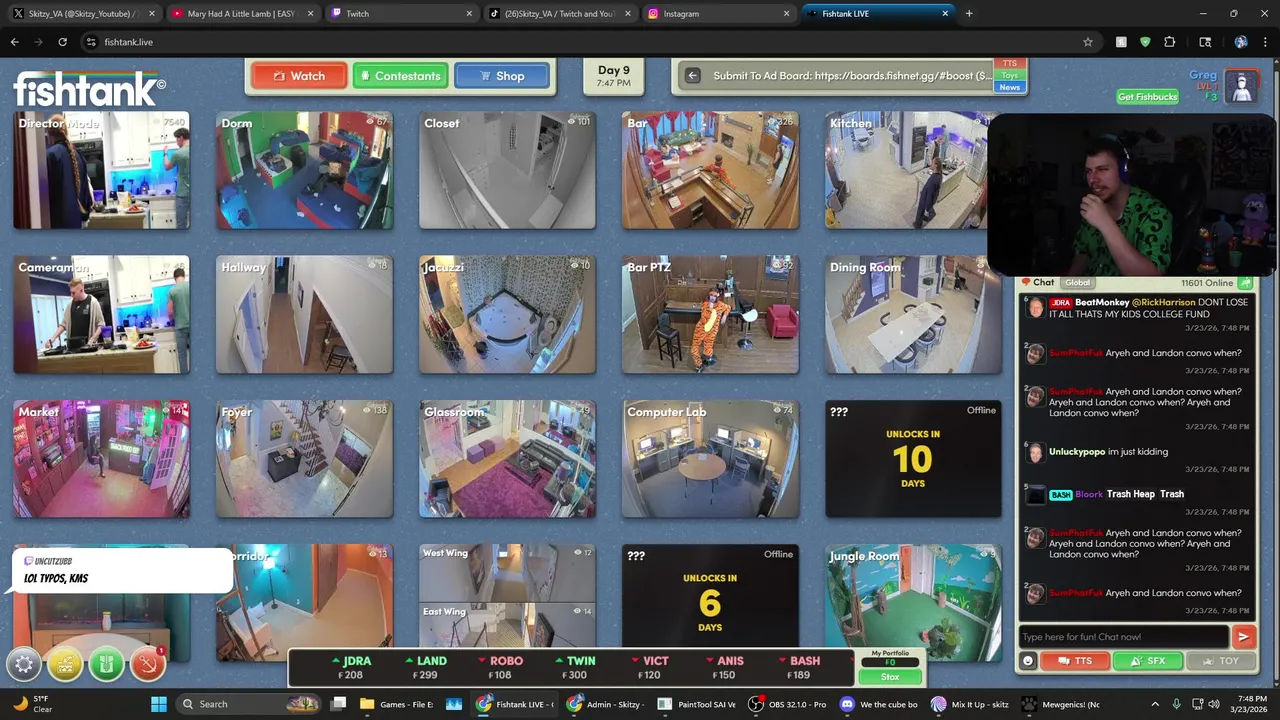Select the TWIN stock ticker
This screenshot has width=1280, height=720.
576,668
